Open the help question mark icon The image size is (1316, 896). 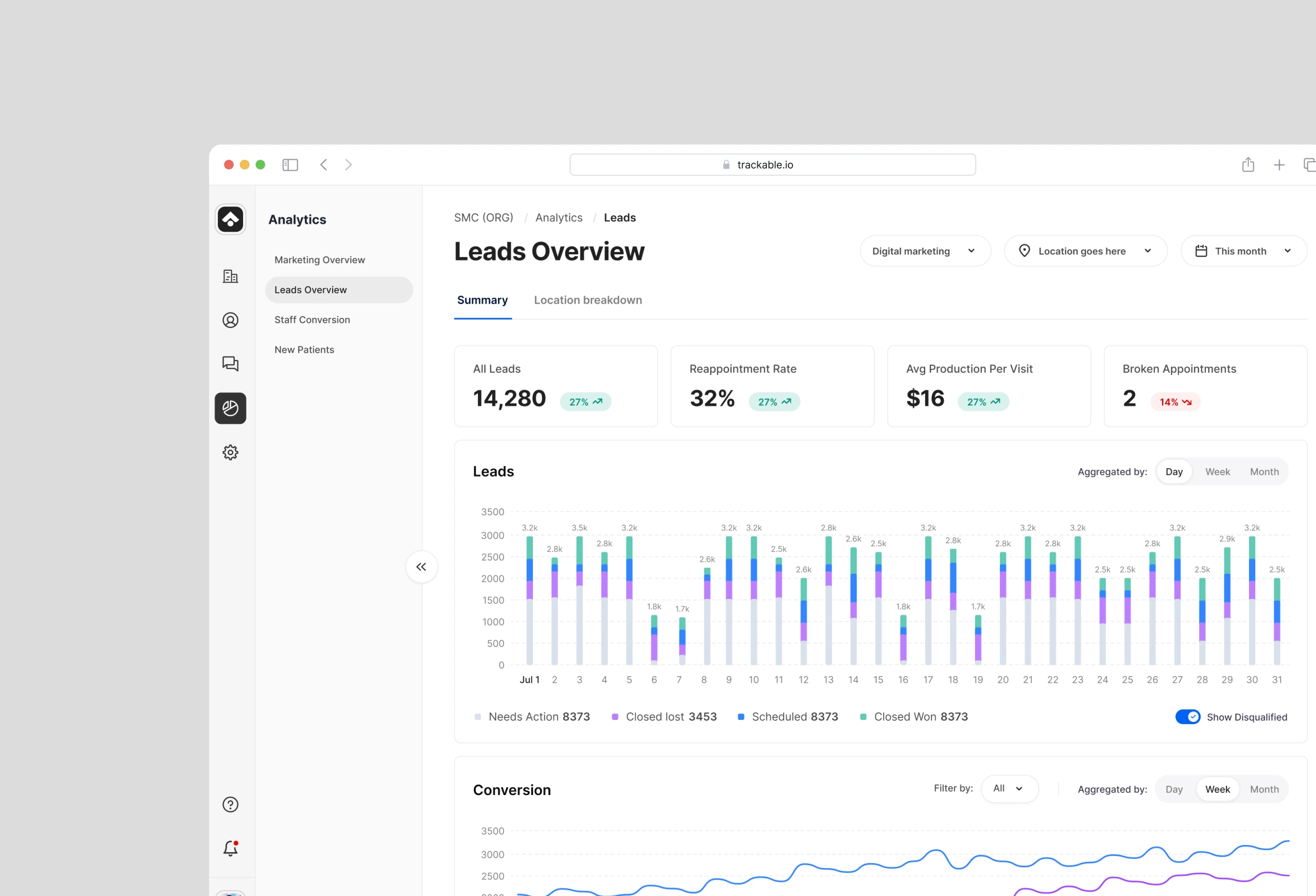(x=230, y=804)
